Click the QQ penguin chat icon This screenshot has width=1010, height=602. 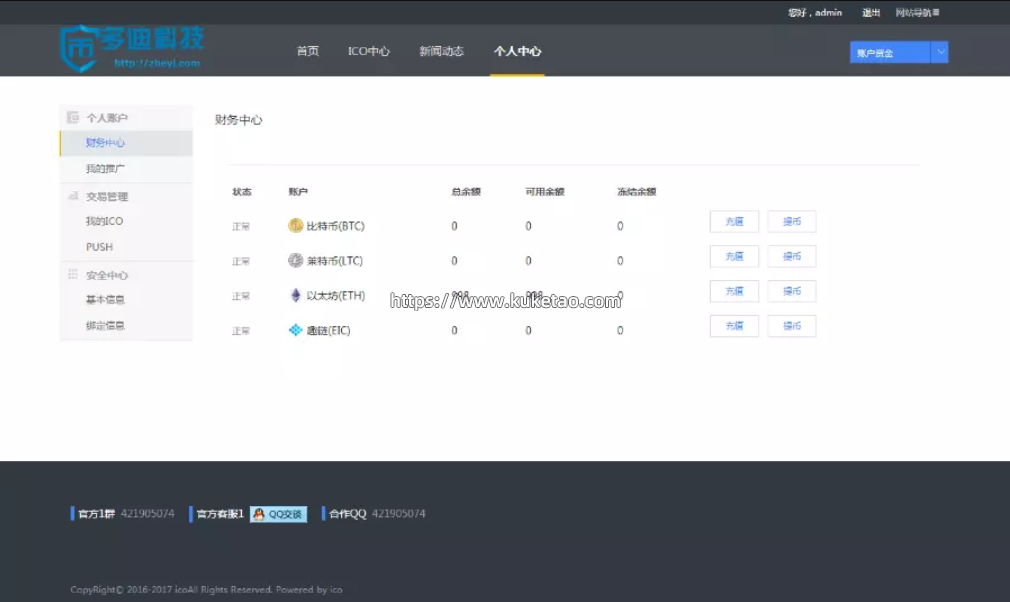tap(258, 514)
